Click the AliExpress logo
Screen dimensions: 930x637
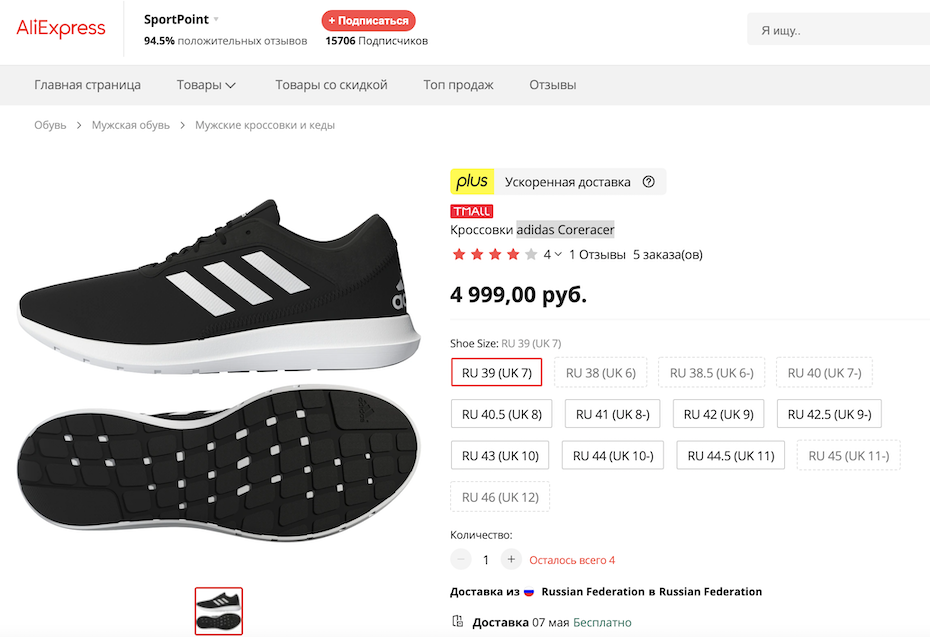tap(61, 29)
